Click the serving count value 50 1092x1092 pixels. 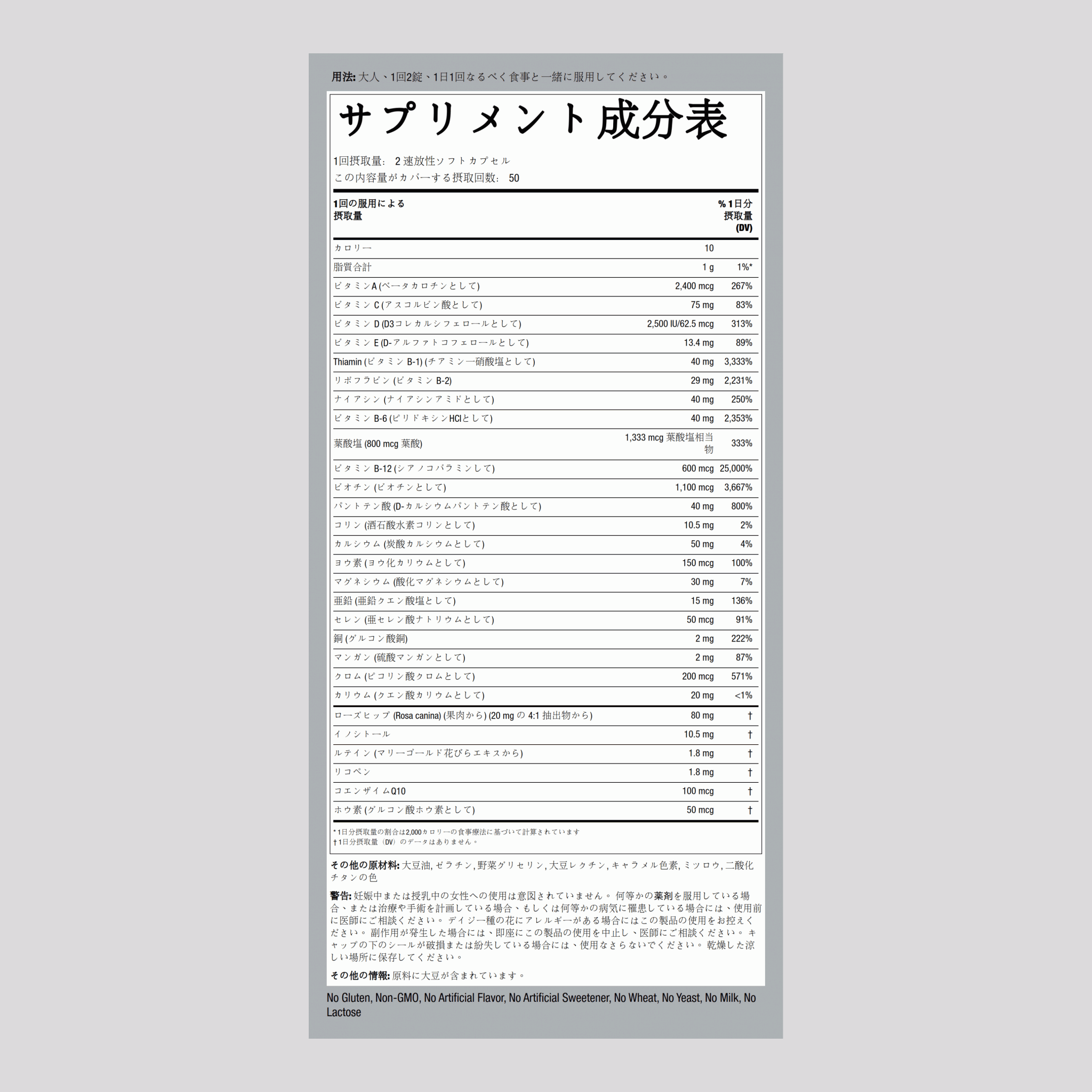[514, 178]
